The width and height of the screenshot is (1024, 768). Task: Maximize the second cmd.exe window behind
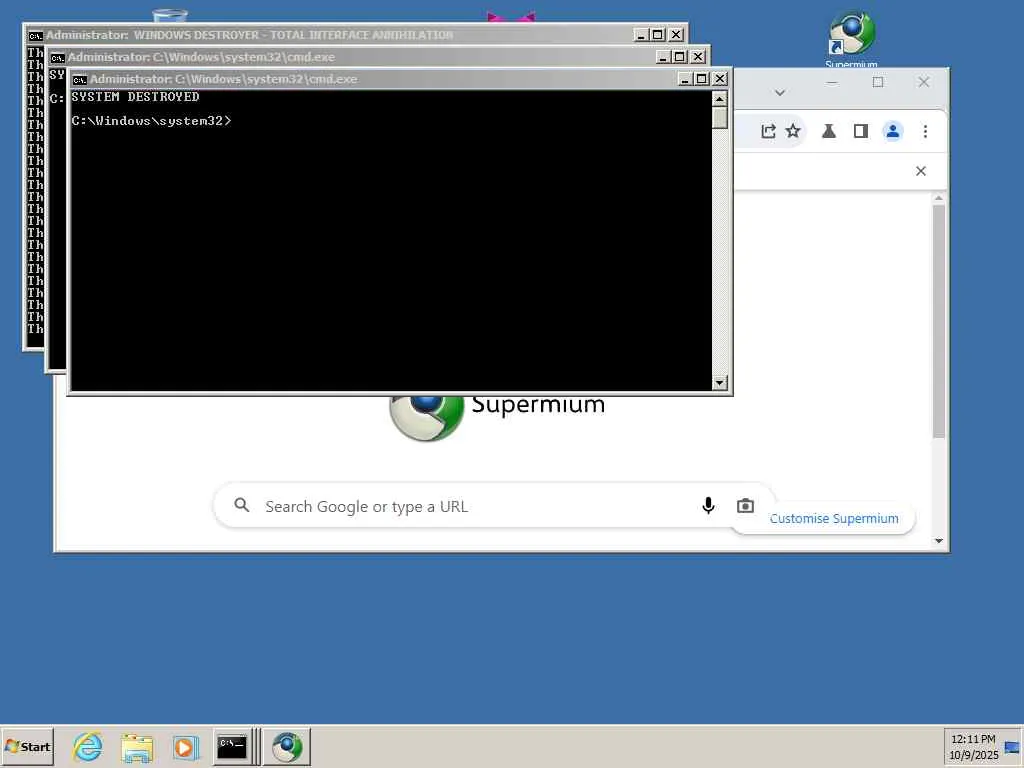tap(680, 57)
